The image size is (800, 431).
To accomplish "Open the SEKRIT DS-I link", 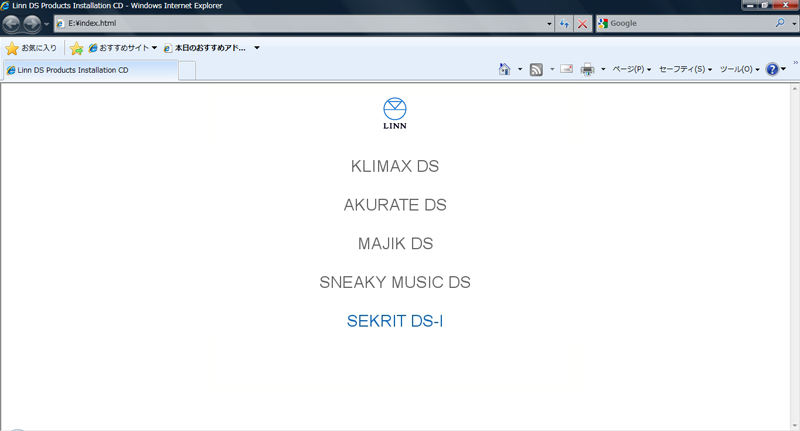I will click(395, 321).
